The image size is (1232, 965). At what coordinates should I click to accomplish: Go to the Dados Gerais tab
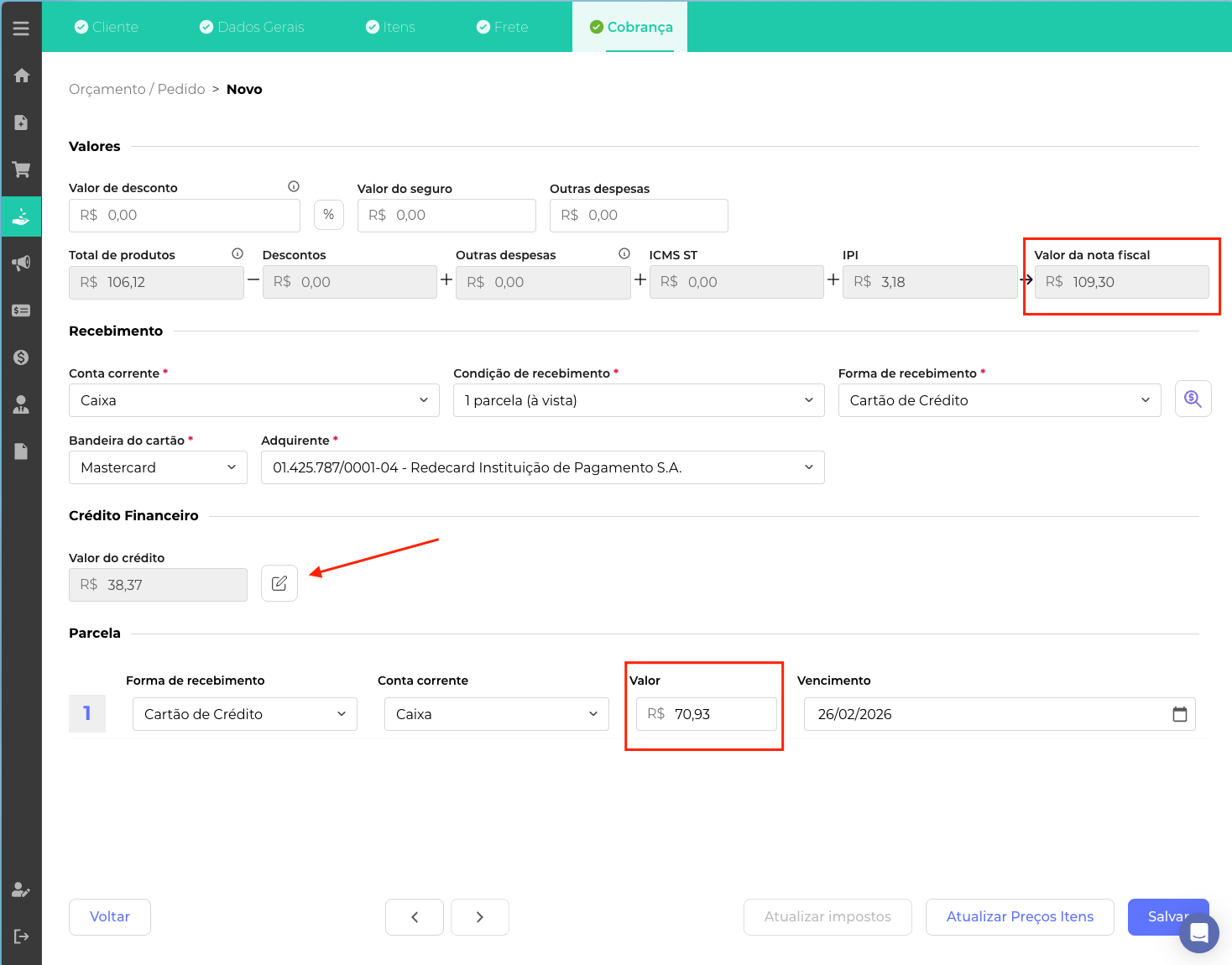(252, 27)
